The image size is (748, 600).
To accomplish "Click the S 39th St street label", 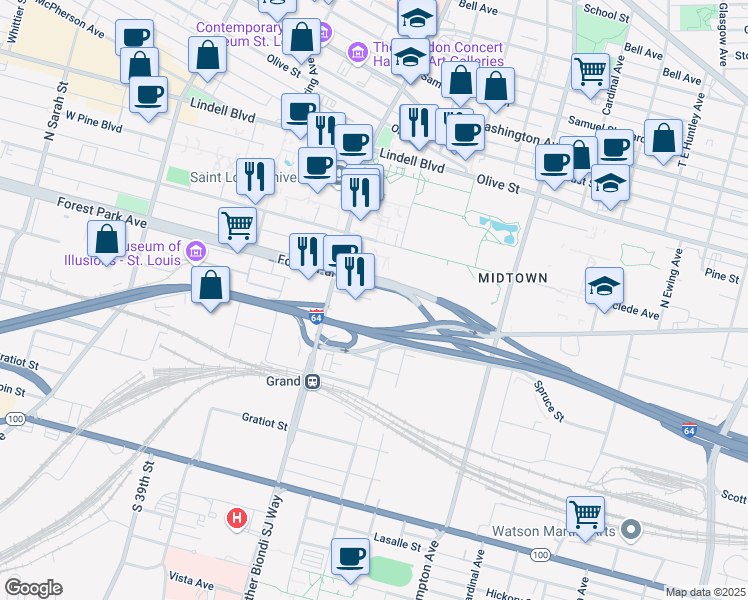I will [143, 486].
